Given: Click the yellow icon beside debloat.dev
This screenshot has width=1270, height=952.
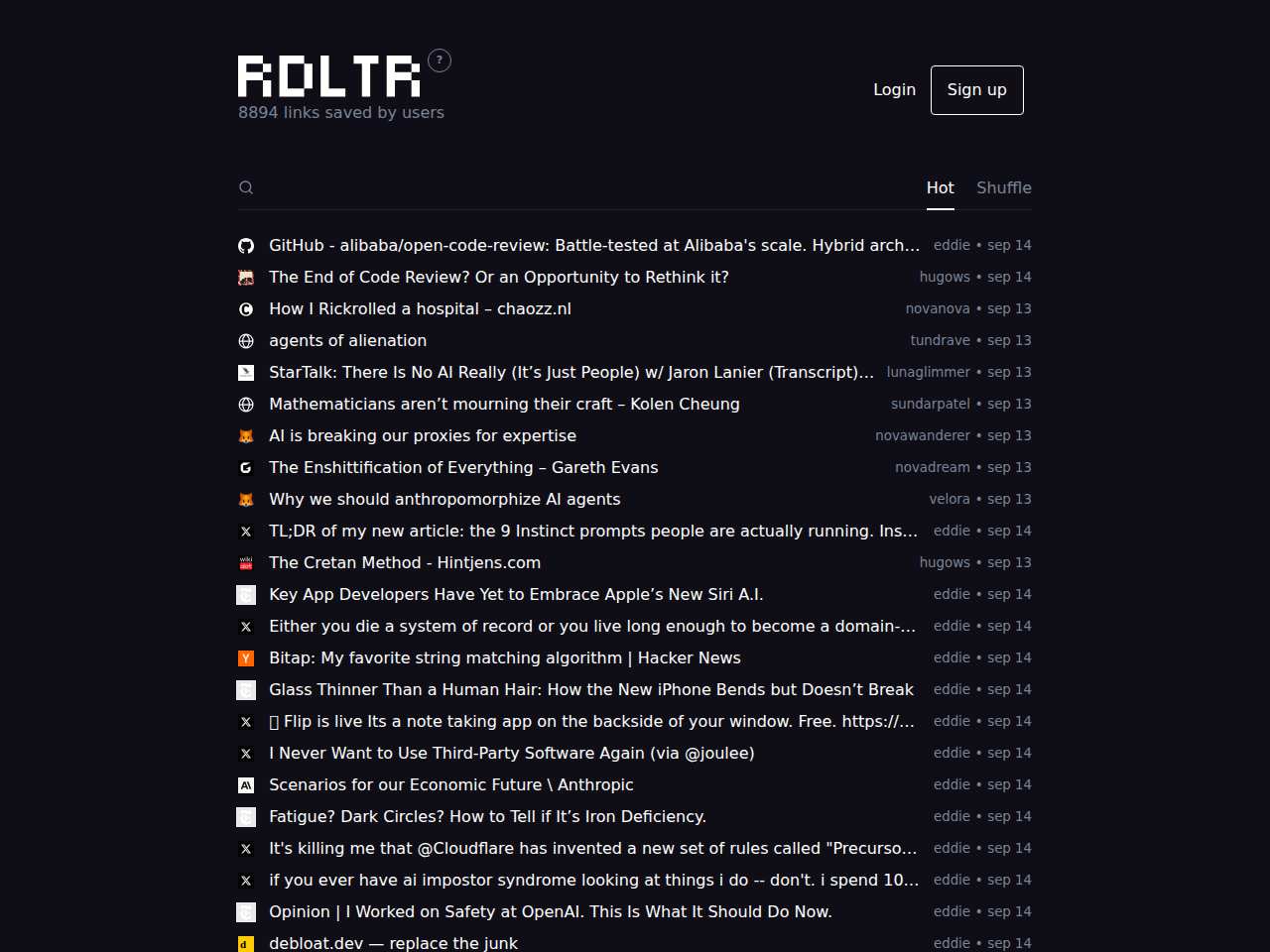Looking at the screenshot, I should 246,943.
